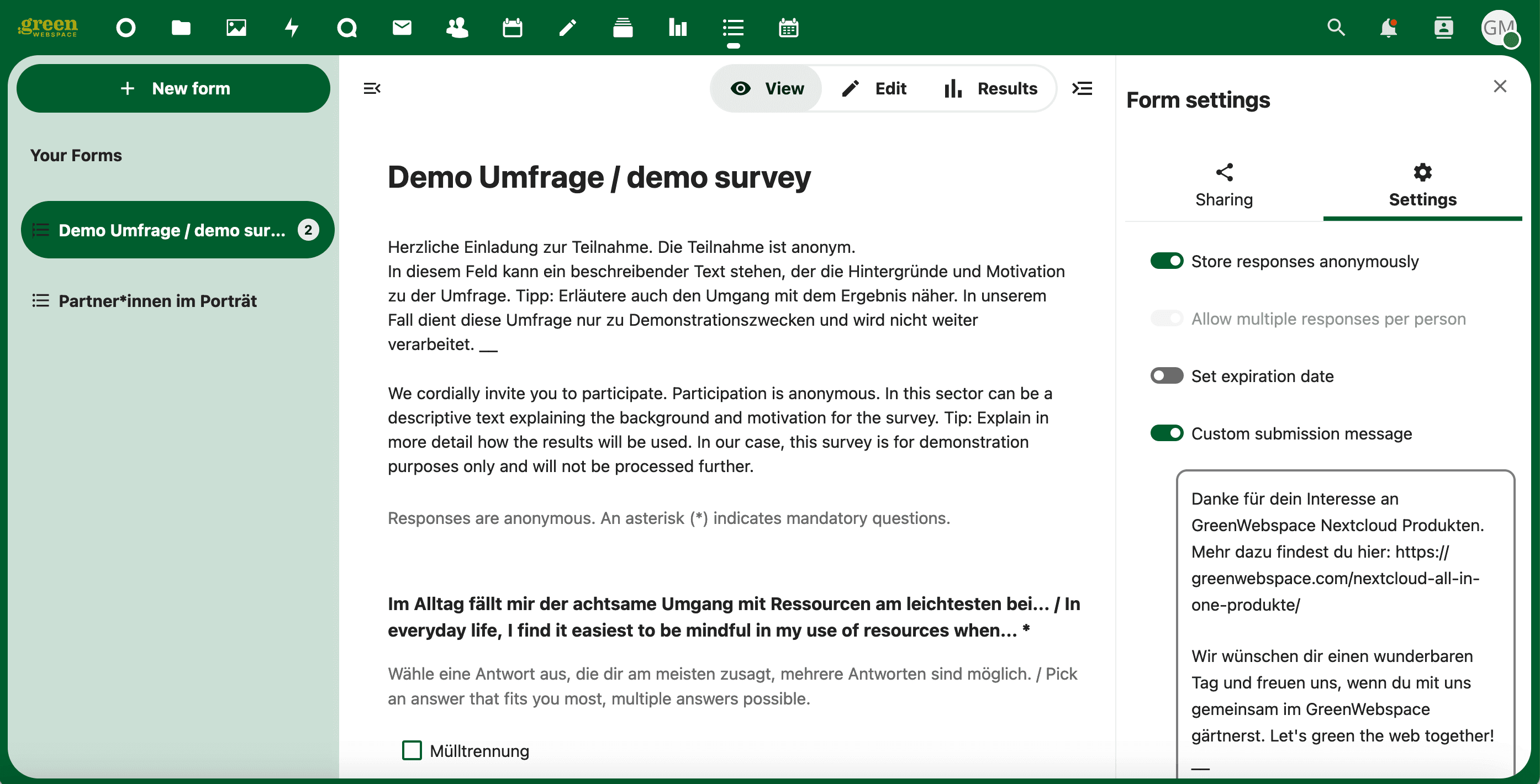
Task: Collapse the forms navigation sidebar
Action: (372, 88)
